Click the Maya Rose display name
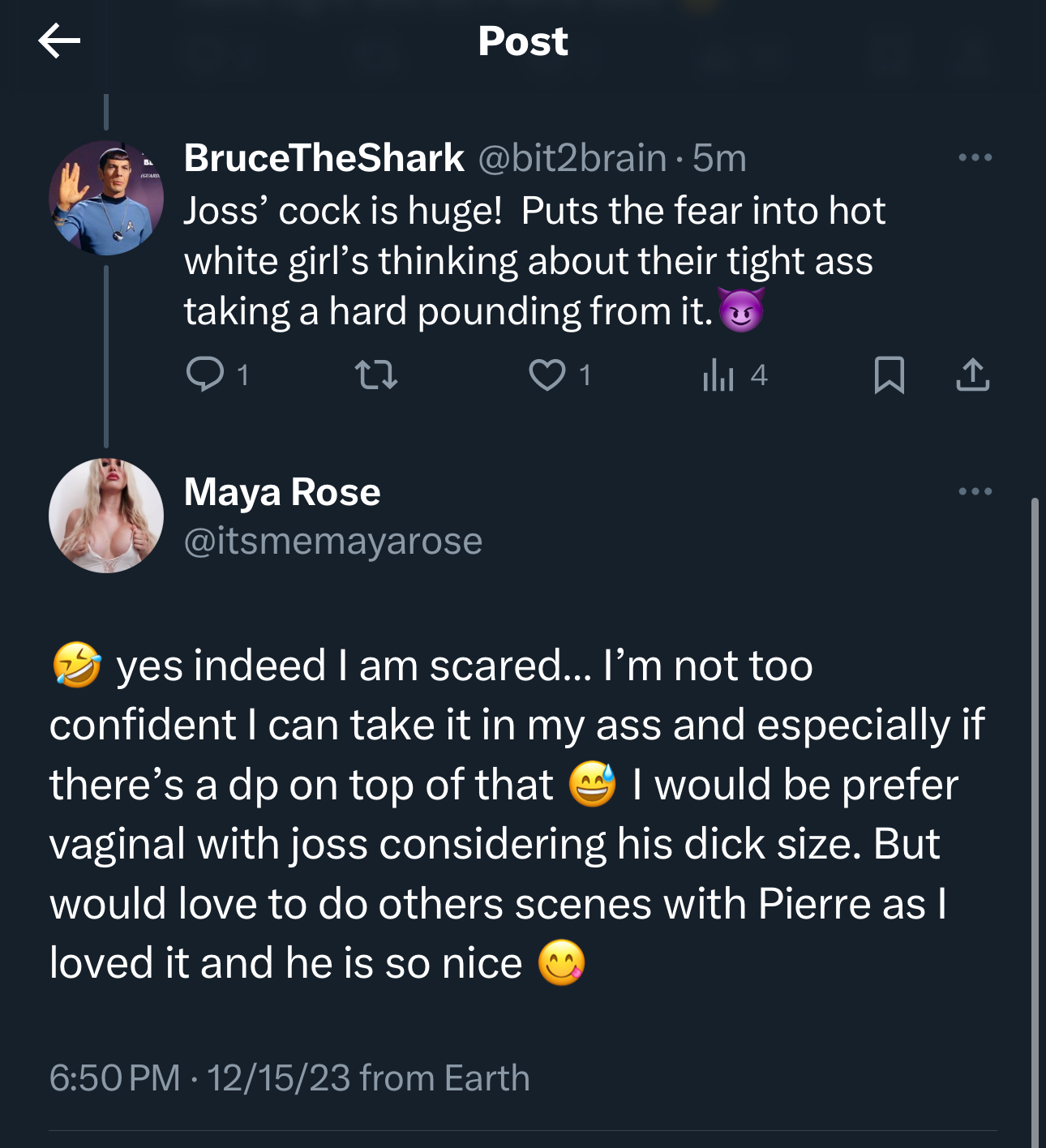 pyautogui.click(x=282, y=492)
